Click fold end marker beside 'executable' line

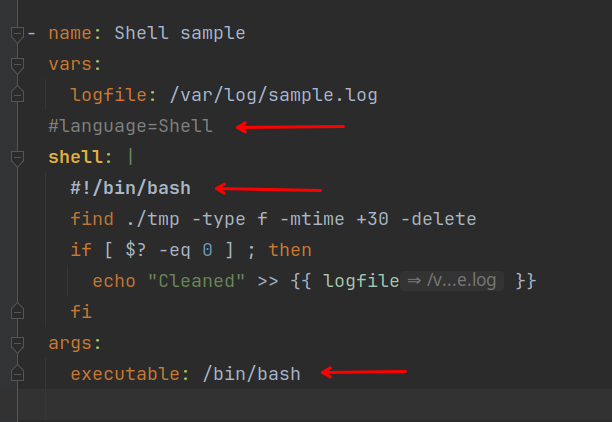[x=18, y=373]
